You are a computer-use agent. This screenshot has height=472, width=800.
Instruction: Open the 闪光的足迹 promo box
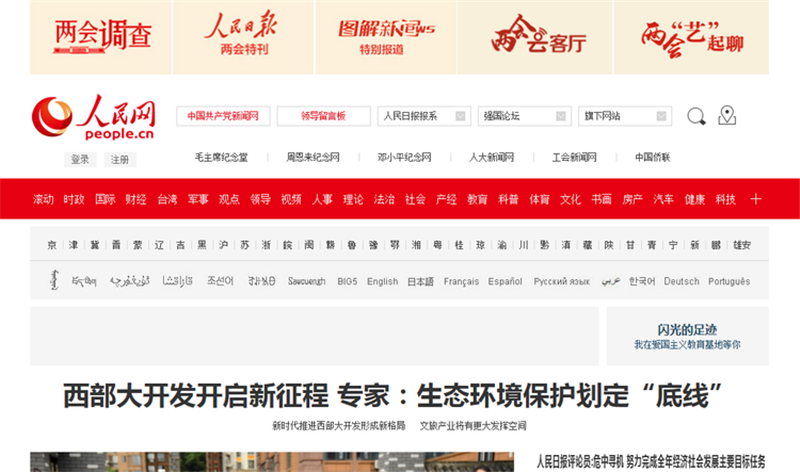point(687,336)
